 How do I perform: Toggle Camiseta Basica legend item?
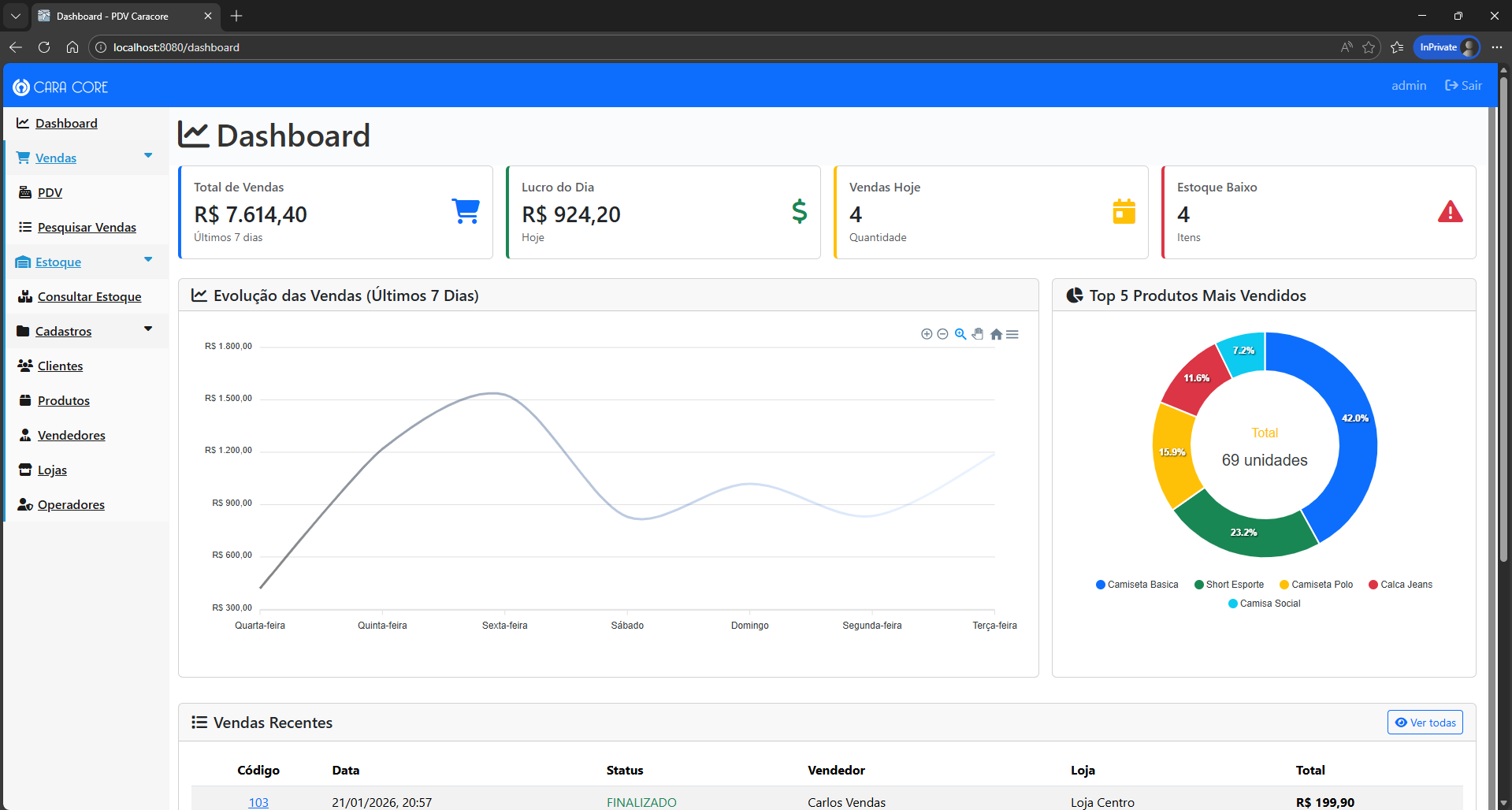coord(1137,584)
